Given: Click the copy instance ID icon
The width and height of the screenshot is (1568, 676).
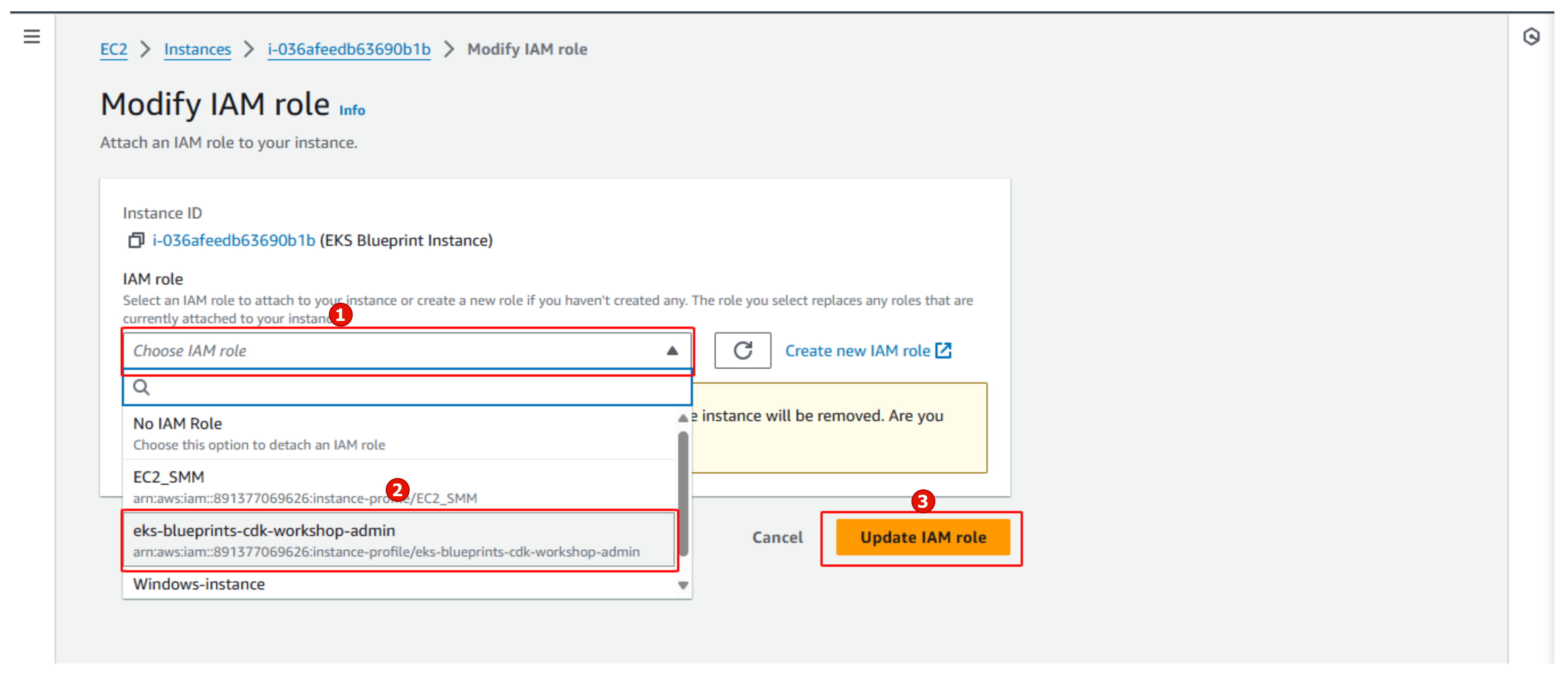Looking at the screenshot, I should pos(131,240).
